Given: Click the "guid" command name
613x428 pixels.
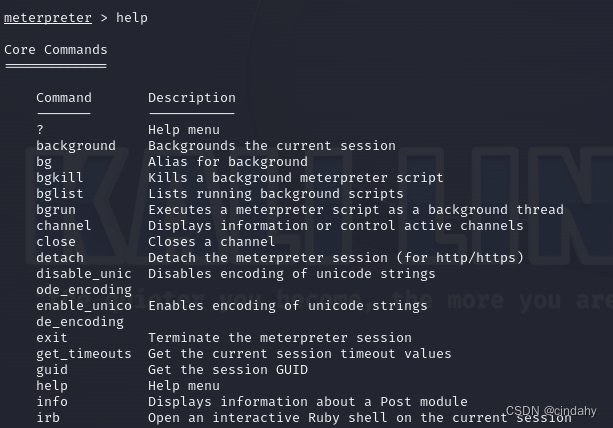Looking at the screenshot, I should tap(52, 369).
